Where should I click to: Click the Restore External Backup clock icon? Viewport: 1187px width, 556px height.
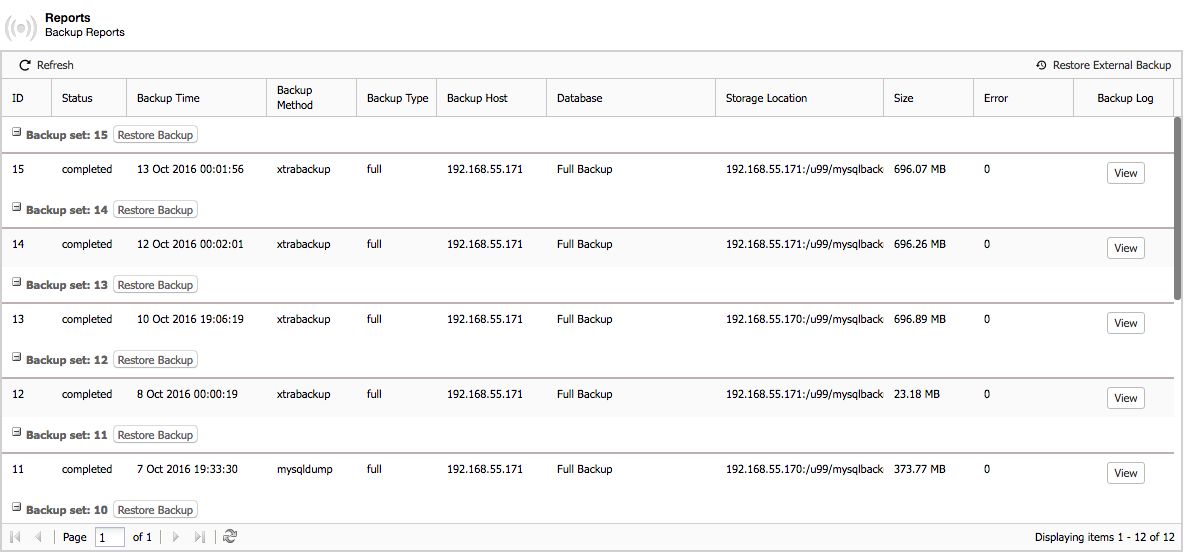click(x=1042, y=65)
